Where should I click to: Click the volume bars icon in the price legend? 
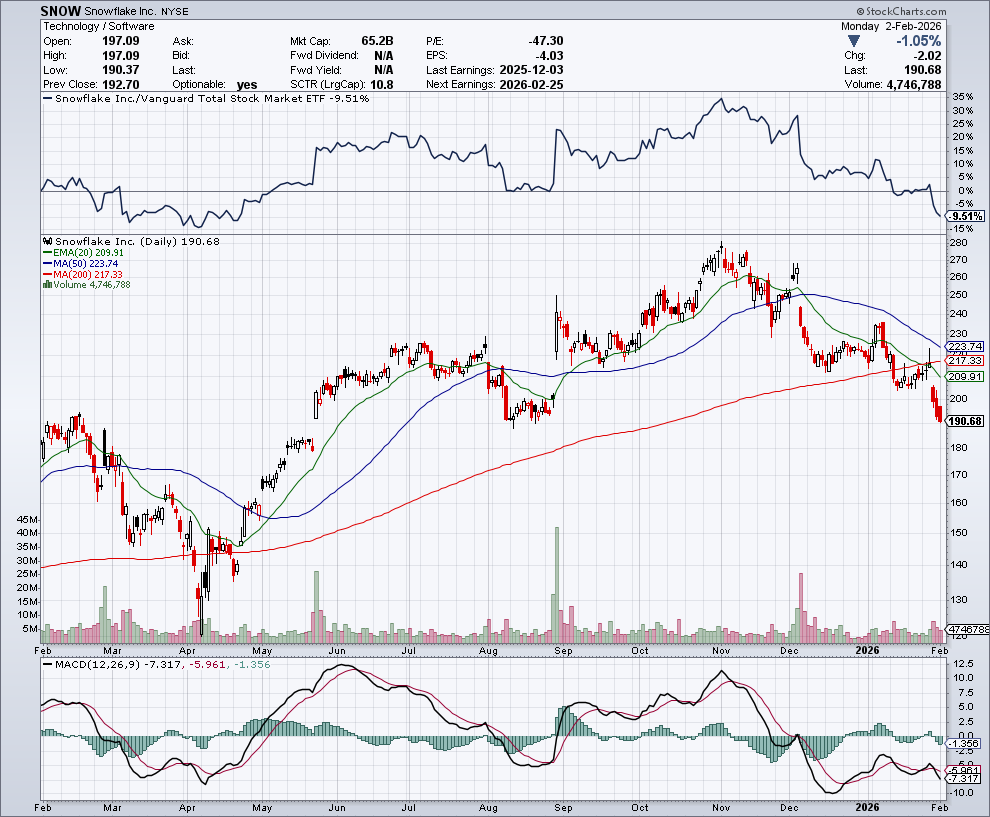[x=47, y=285]
